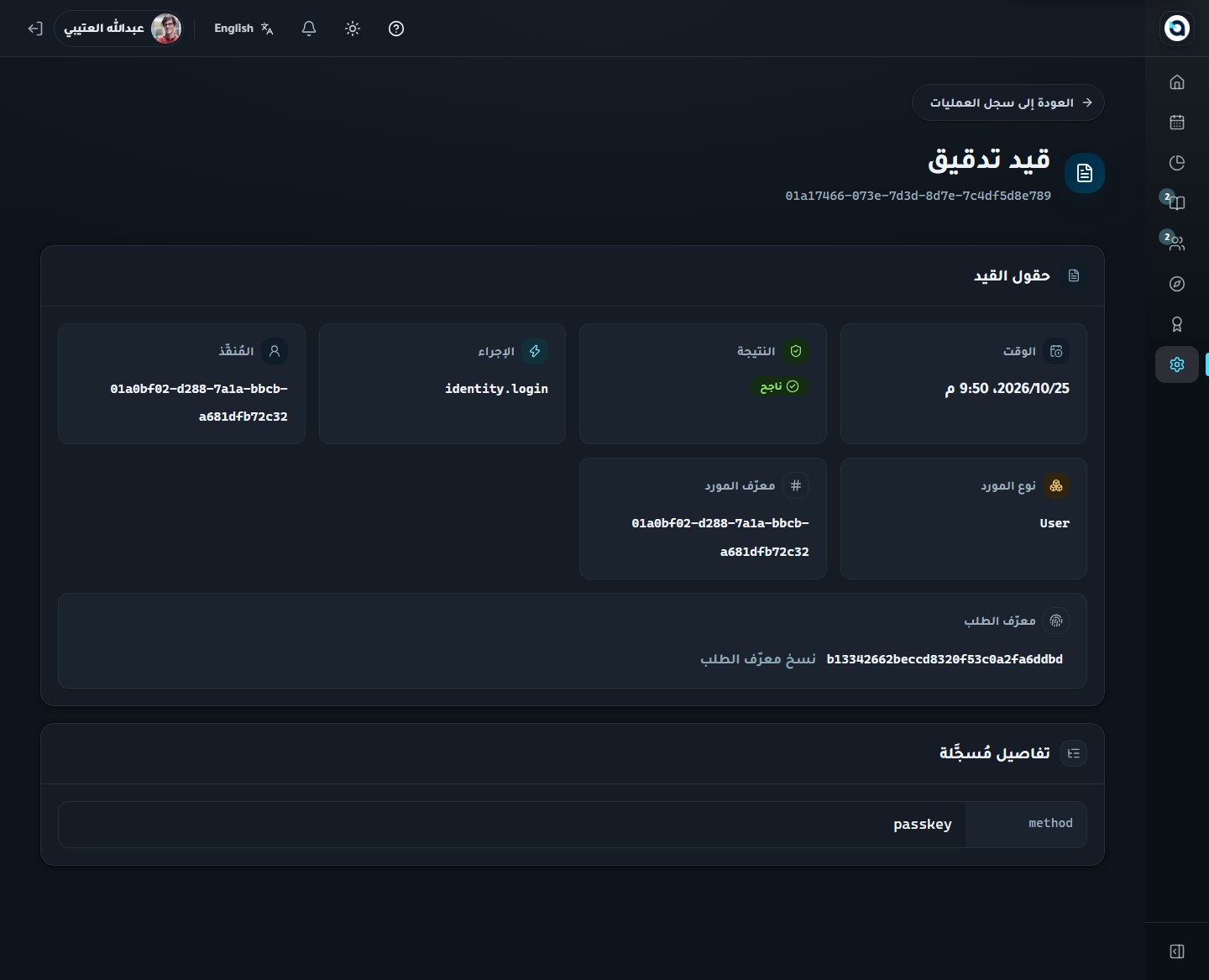Click the ناجح success status badge
This screenshot has height=980, width=1209.
[779, 386]
